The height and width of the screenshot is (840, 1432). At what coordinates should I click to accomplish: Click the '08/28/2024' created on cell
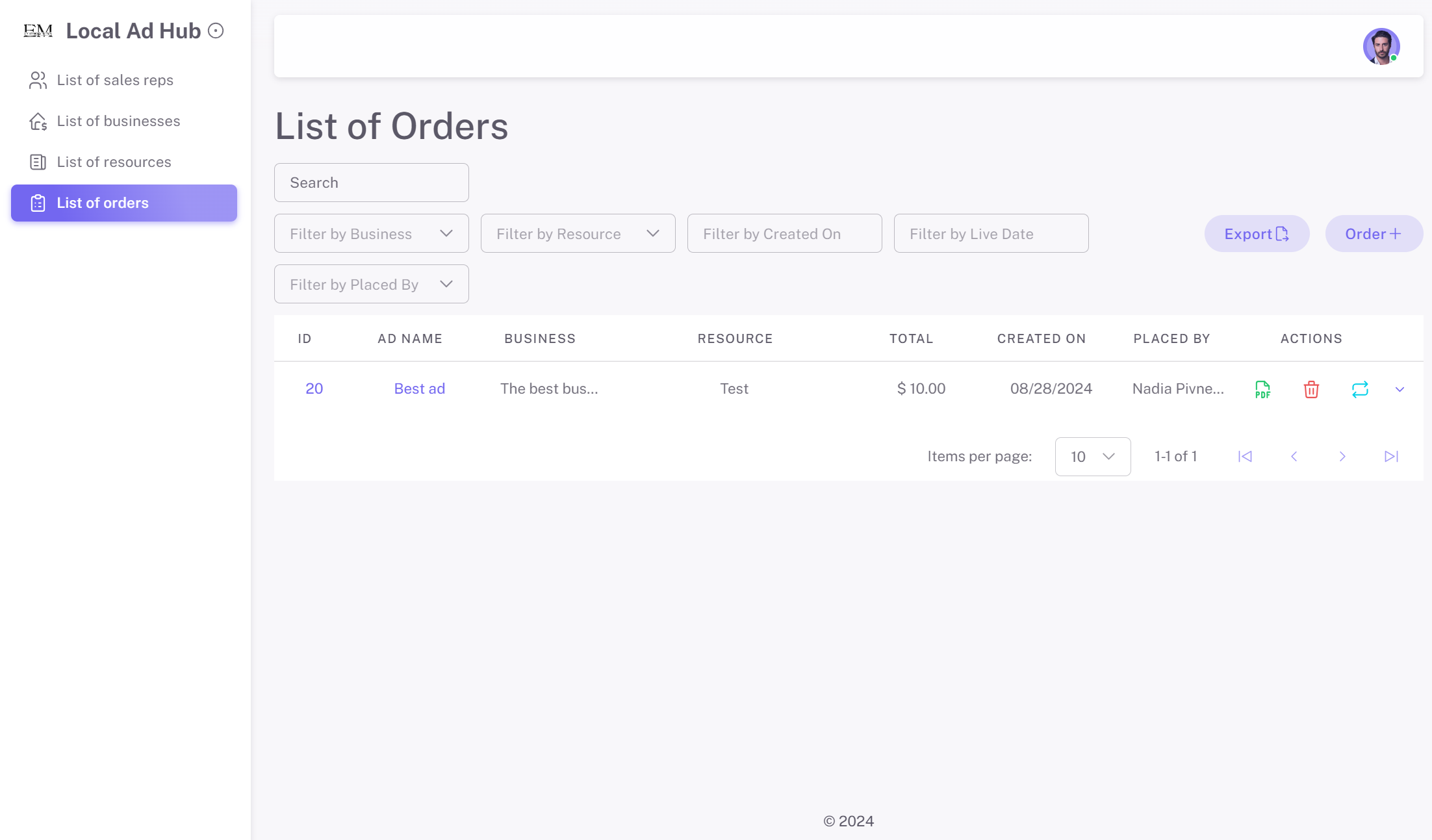pos(1051,388)
